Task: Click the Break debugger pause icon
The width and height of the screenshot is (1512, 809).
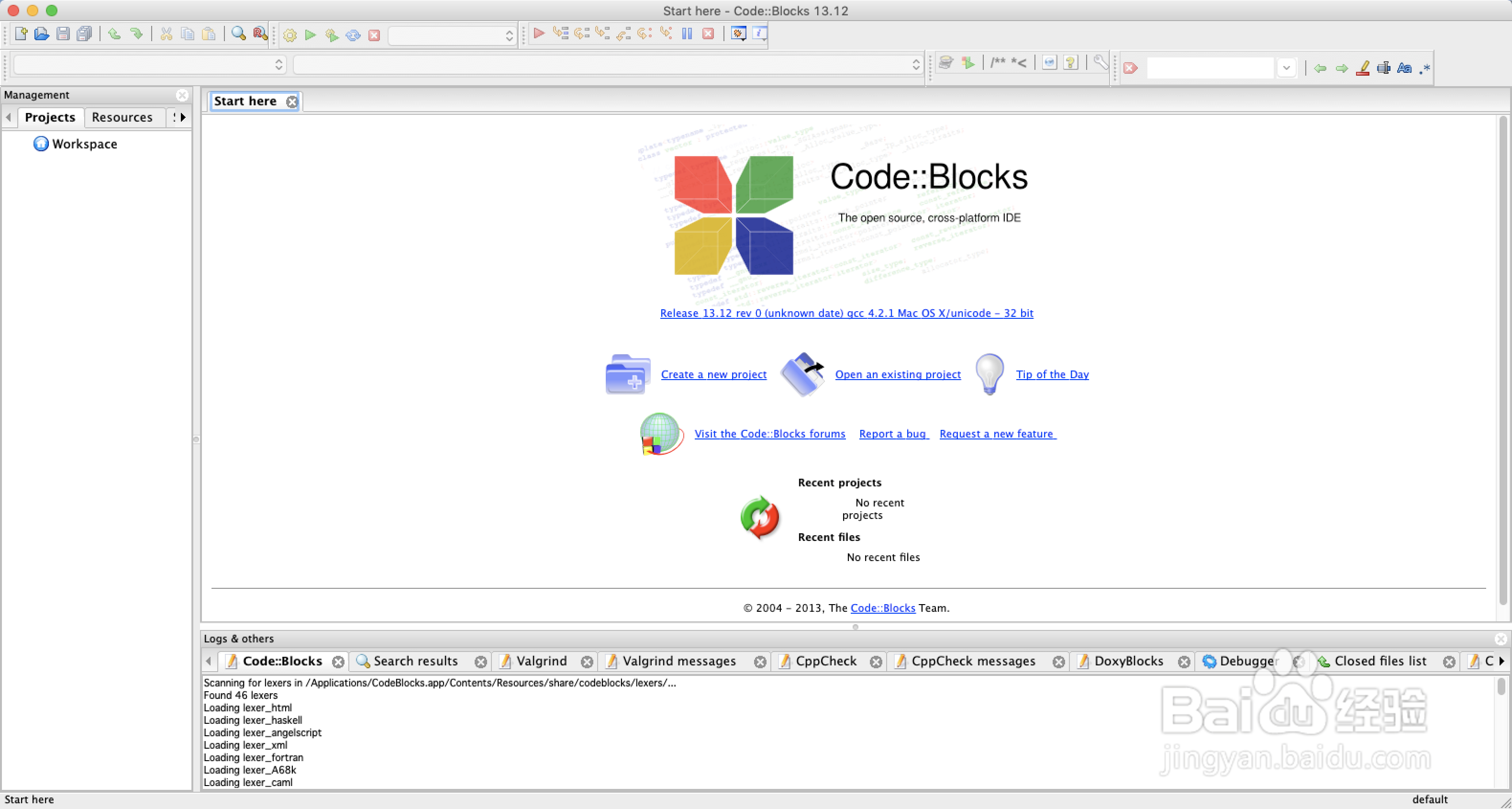Action: tap(687, 34)
